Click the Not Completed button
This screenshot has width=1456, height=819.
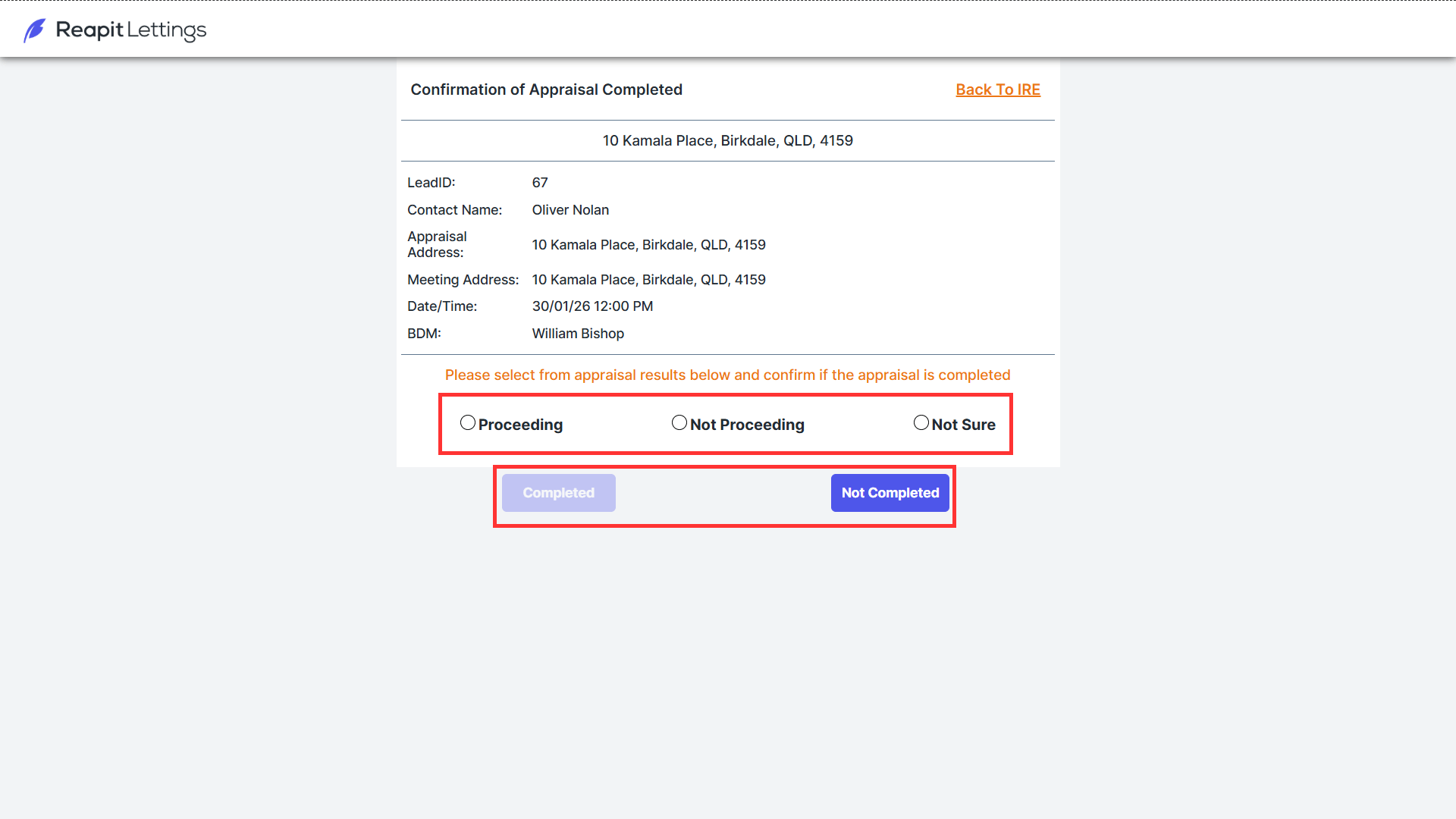890,493
